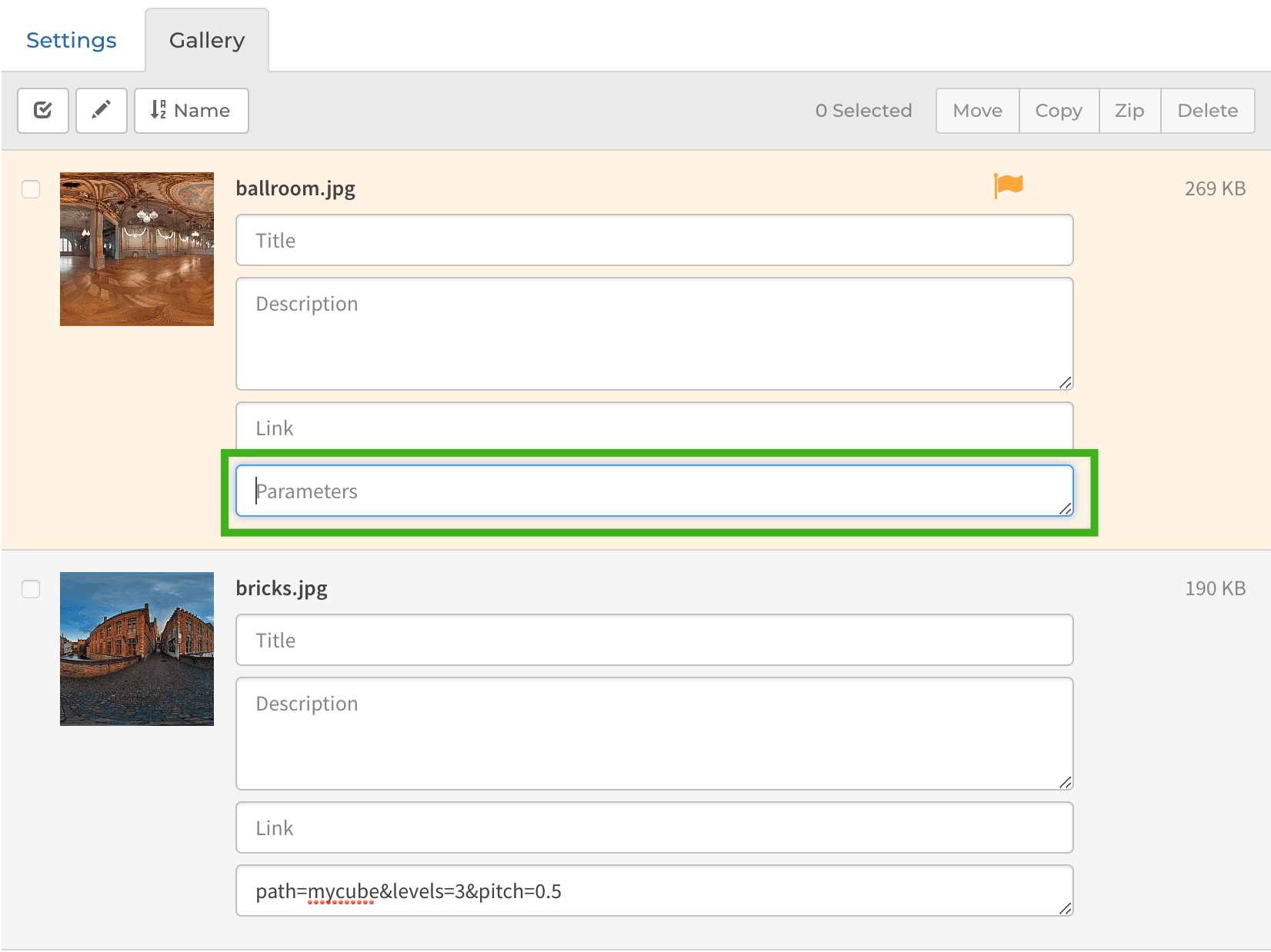
Task: Click the pencil edit icon button
Action: pyautogui.click(x=102, y=111)
